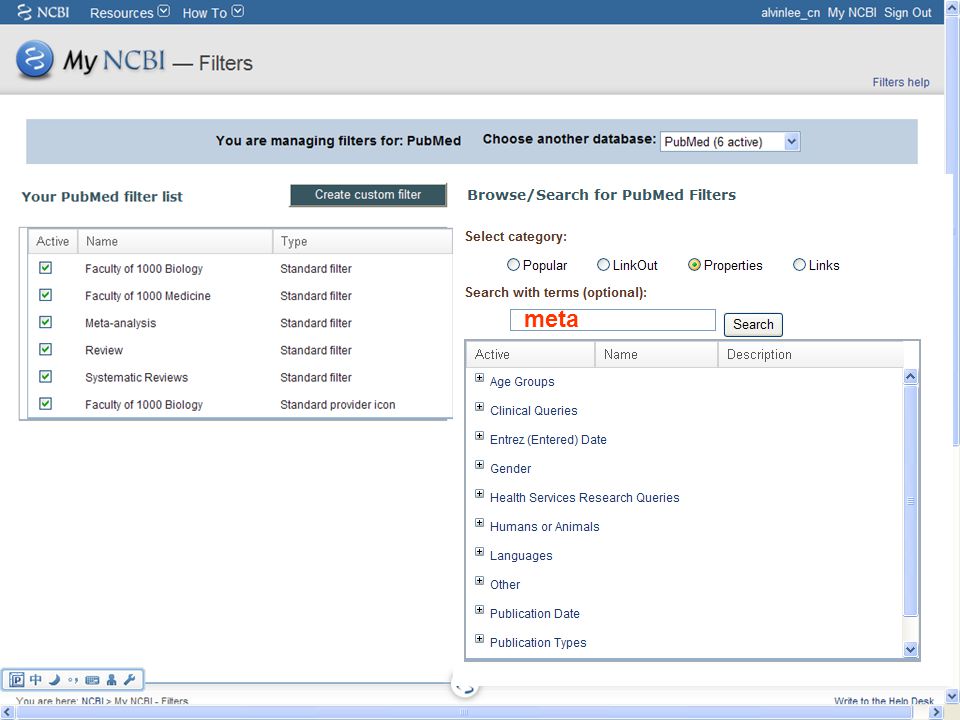Select the Links category radio button
Viewport: 960px width, 720px height.
click(x=799, y=264)
